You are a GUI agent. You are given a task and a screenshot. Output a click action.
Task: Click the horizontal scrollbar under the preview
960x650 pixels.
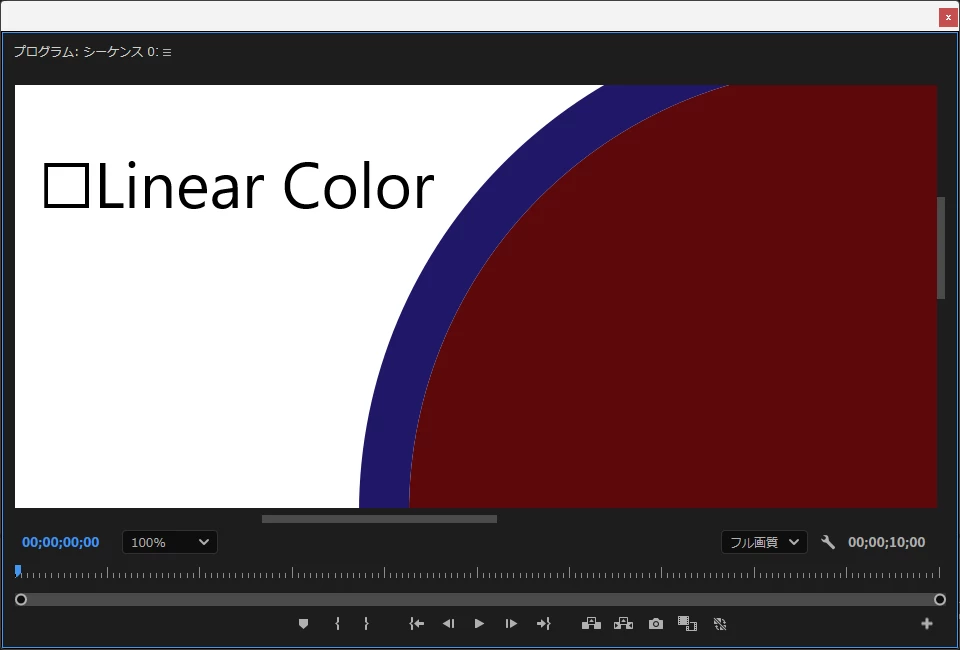380,519
